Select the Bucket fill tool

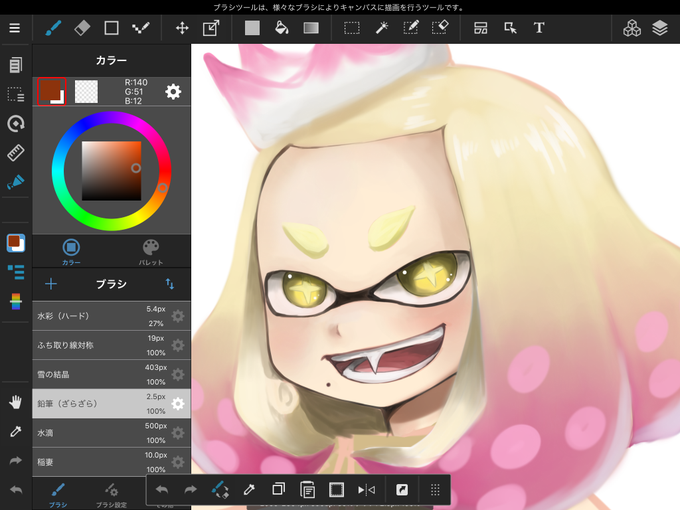282,28
